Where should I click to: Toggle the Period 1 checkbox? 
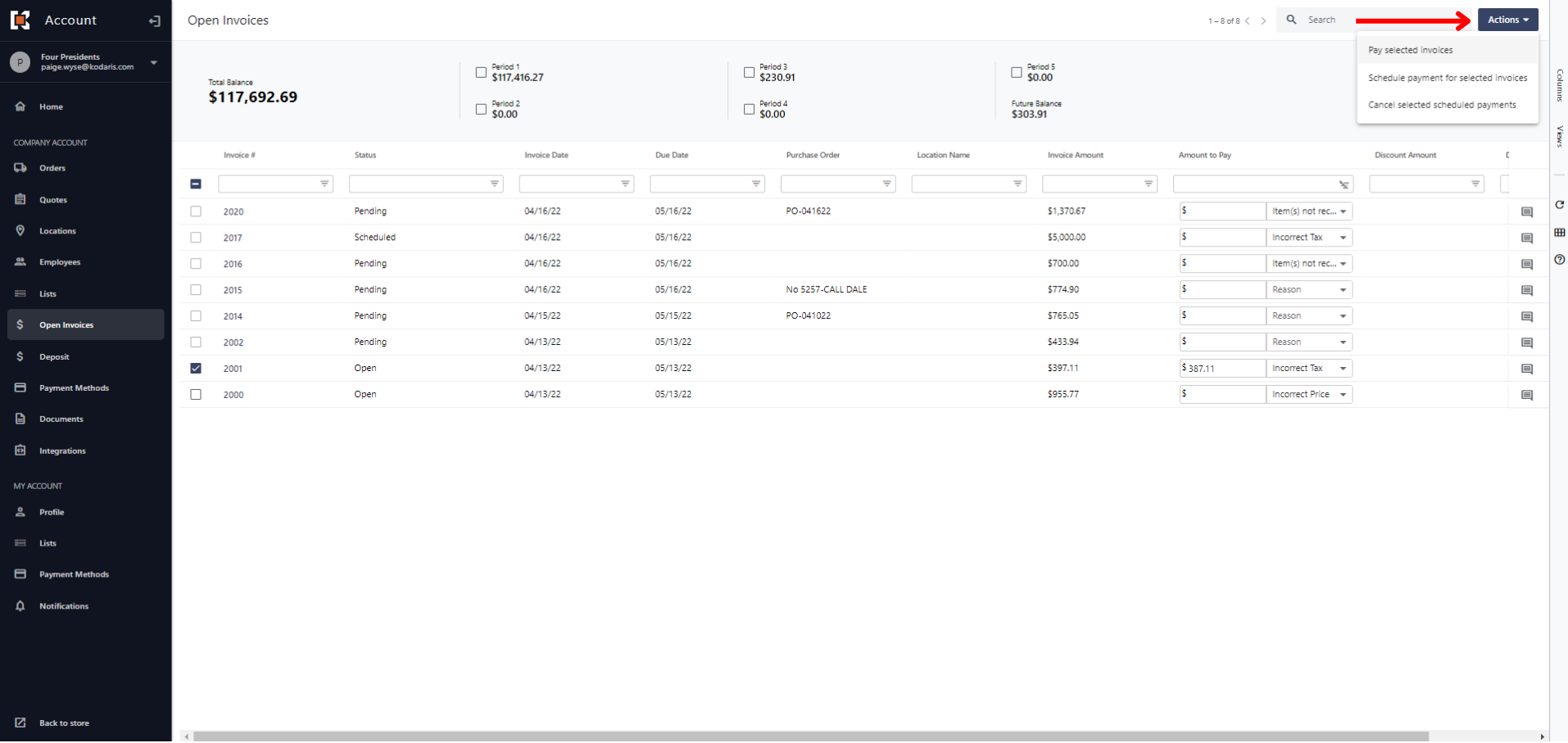pos(481,72)
